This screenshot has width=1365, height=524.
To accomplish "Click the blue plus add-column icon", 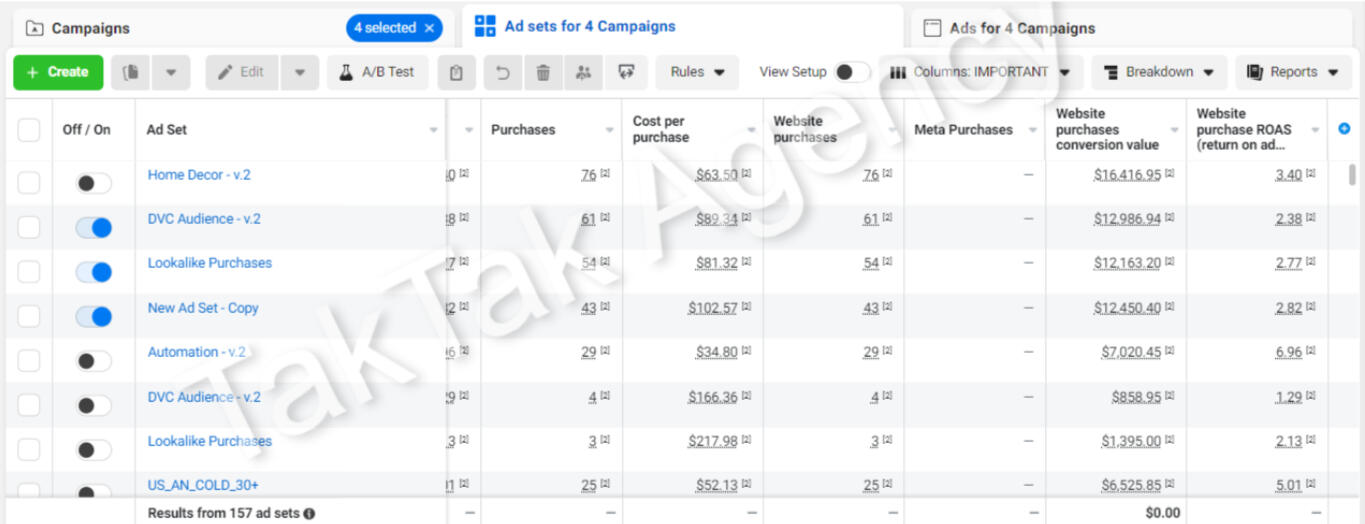I will point(1344,129).
